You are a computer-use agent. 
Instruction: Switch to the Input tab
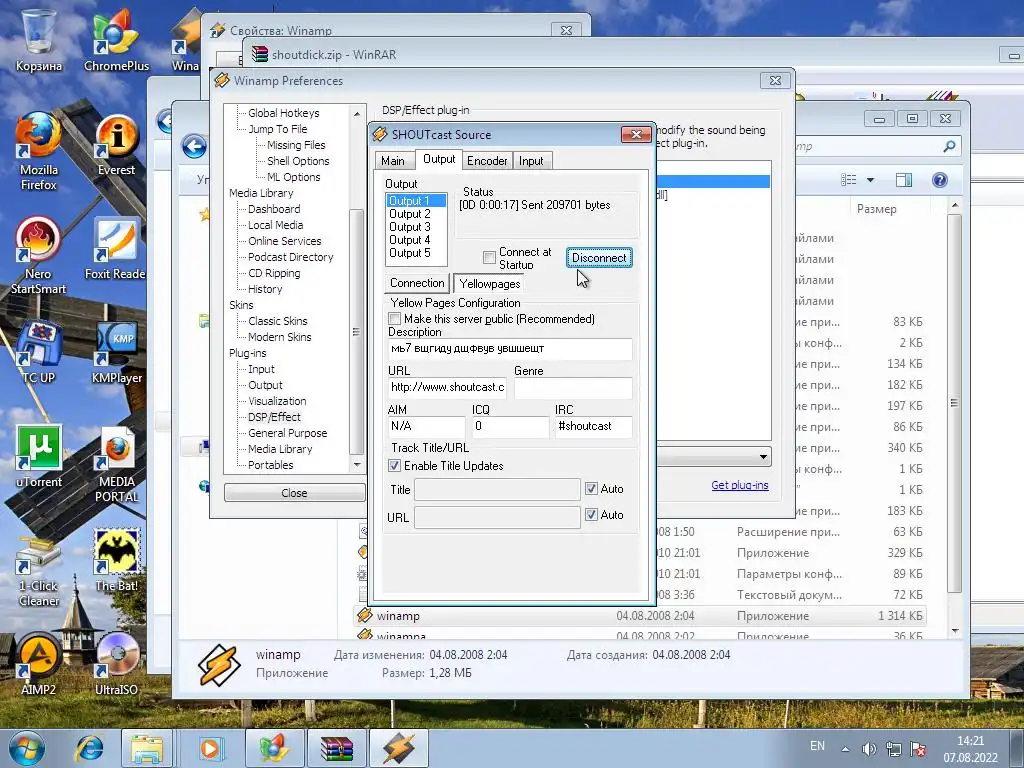531,161
